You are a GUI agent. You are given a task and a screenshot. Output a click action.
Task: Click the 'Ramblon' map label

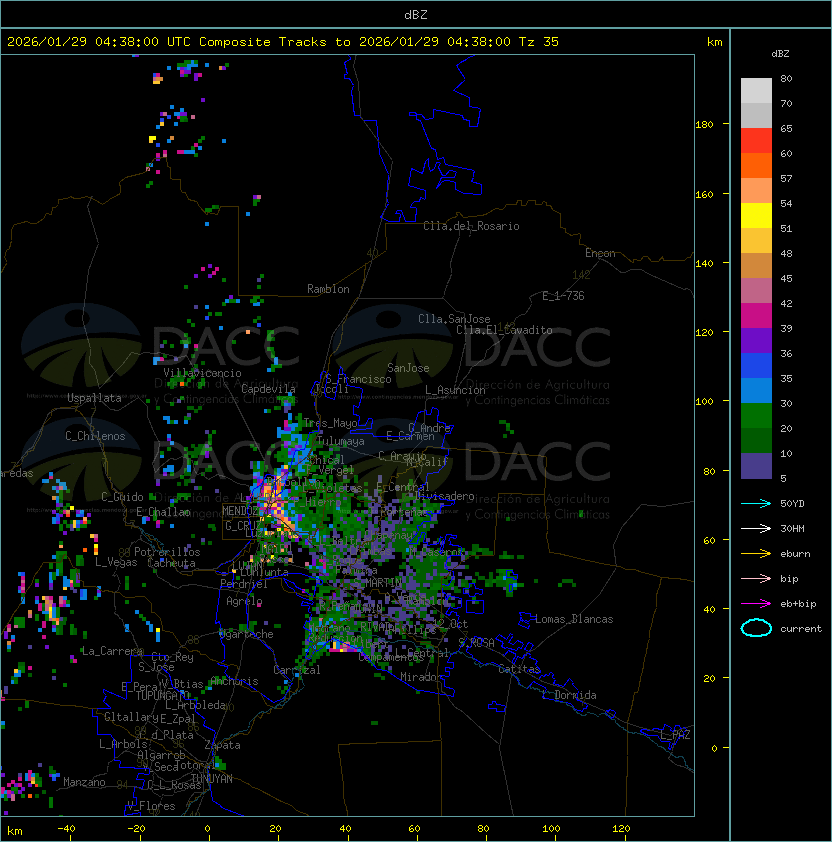(x=328, y=289)
